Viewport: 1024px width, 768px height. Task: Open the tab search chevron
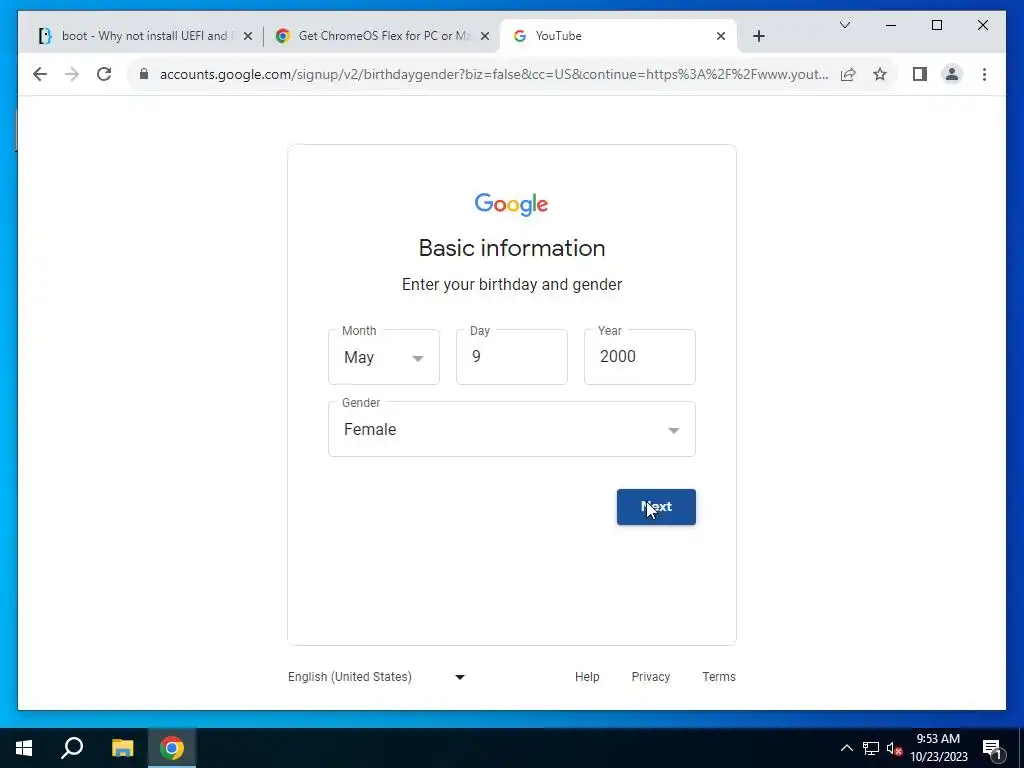[x=845, y=25]
